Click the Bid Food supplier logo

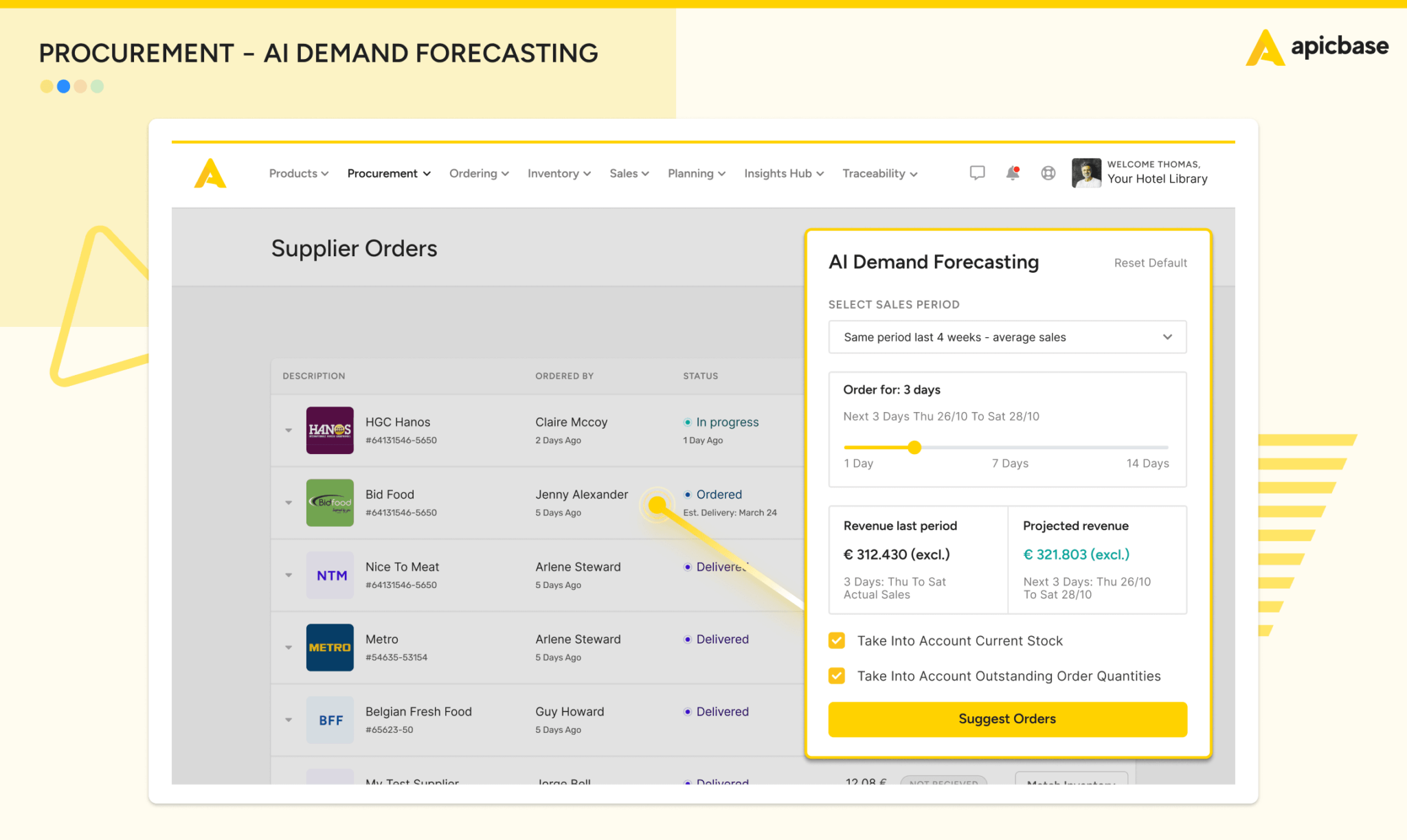coord(330,503)
